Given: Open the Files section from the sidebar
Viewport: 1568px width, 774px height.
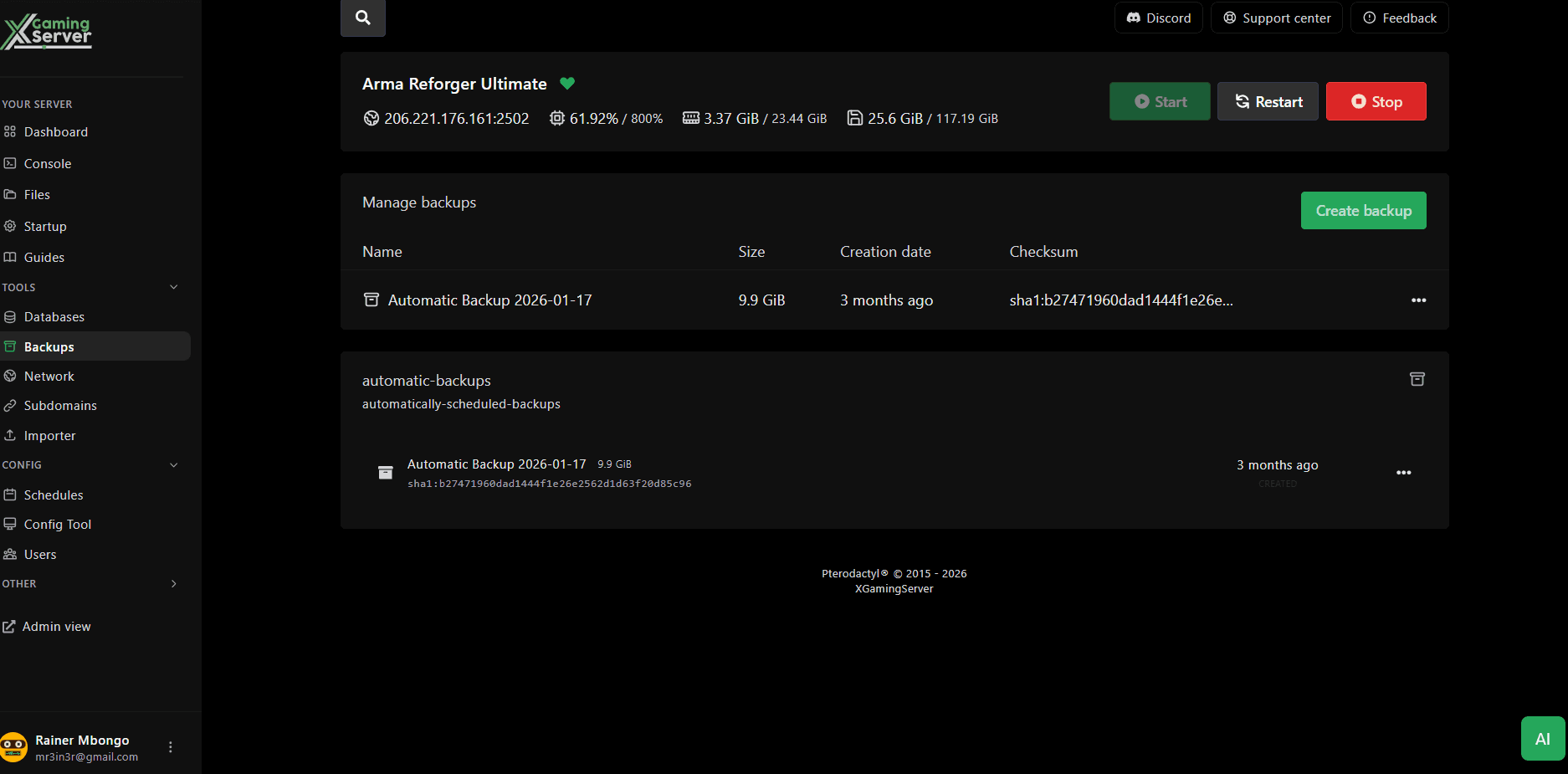Looking at the screenshot, I should tap(10, 194).
